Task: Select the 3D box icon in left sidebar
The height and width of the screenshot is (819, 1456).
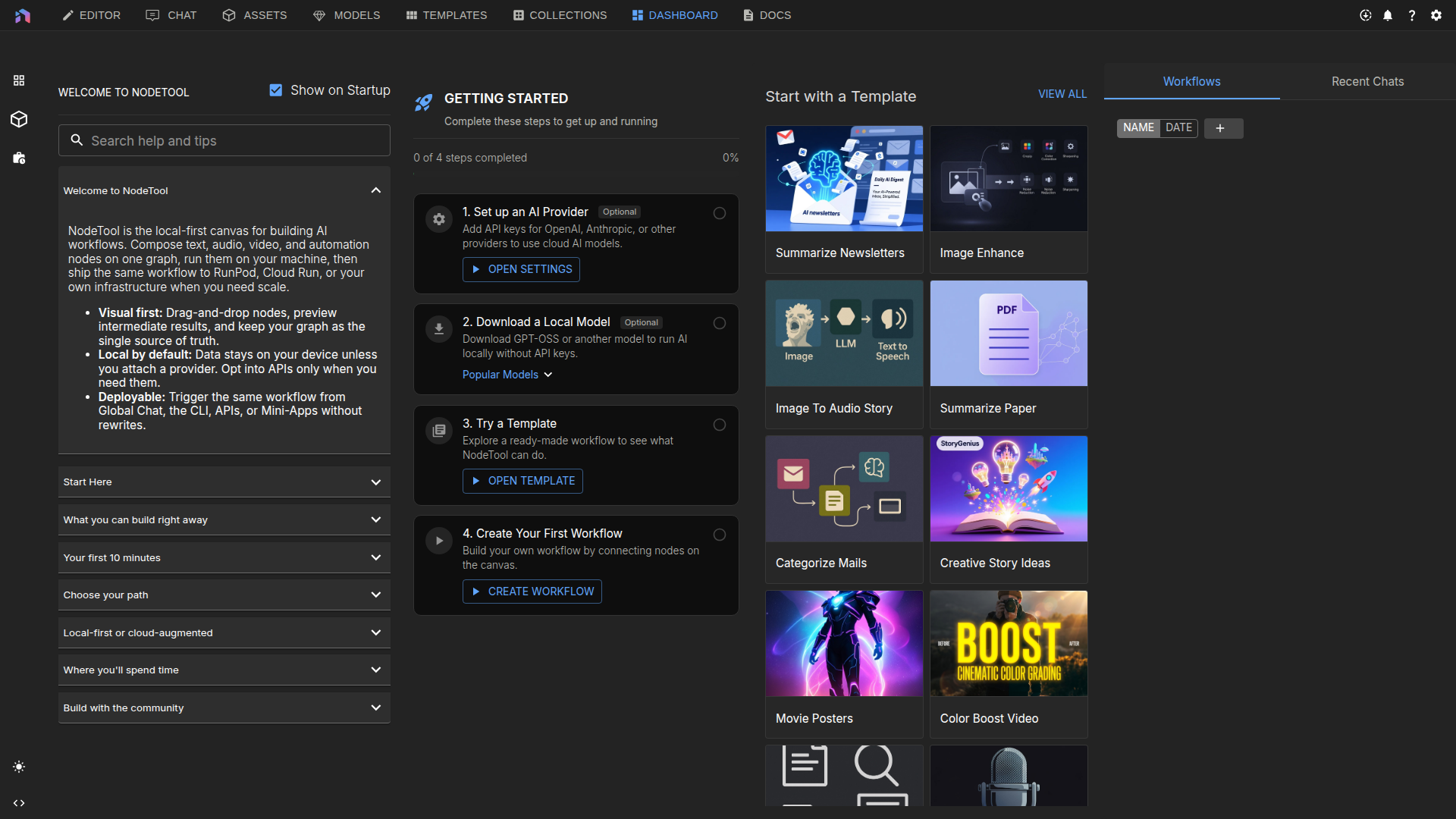Action: [x=19, y=119]
